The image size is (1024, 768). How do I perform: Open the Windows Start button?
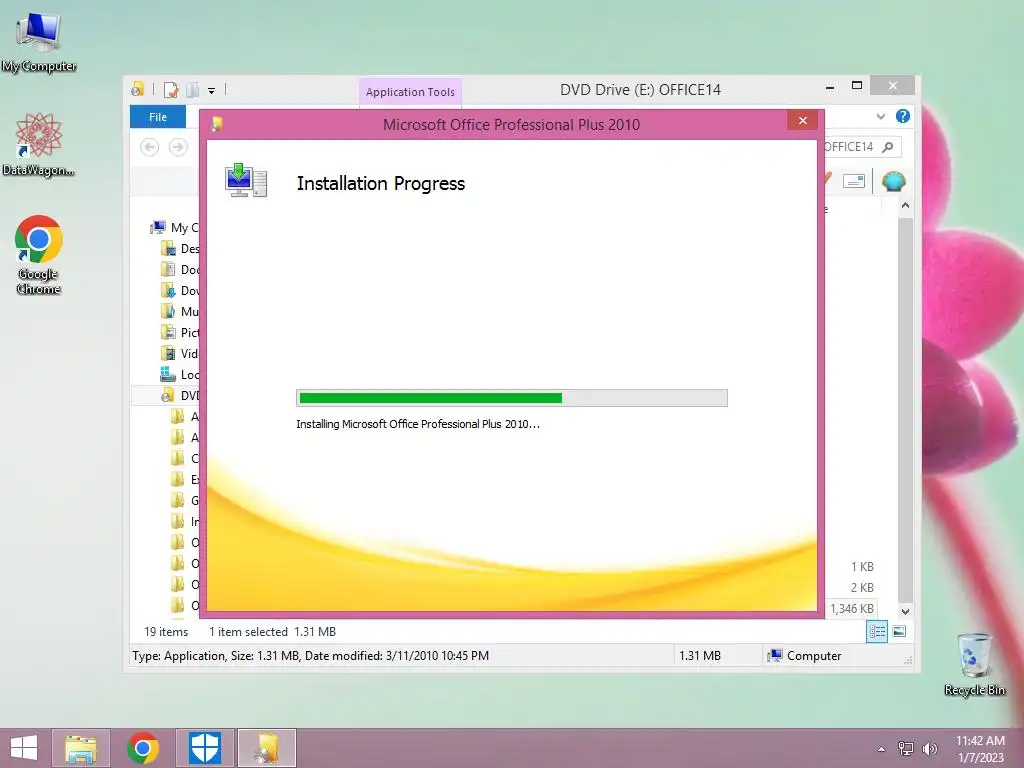click(24, 748)
